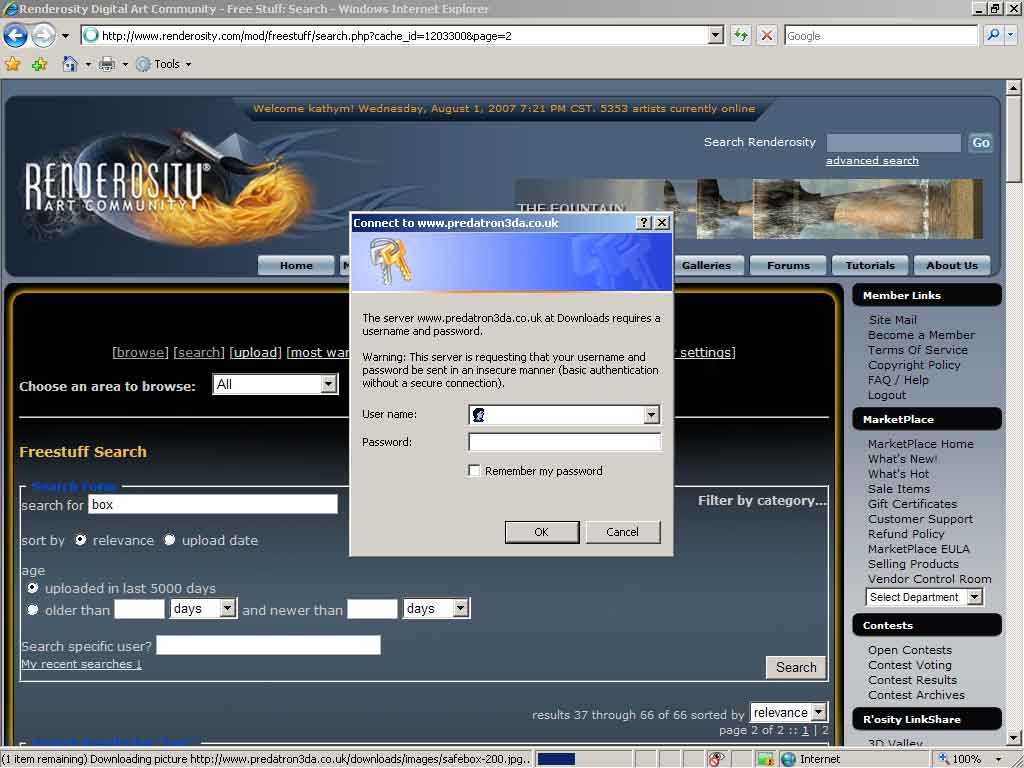Click the Print icon in toolbar
1024x768 pixels.
coord(106,64)
